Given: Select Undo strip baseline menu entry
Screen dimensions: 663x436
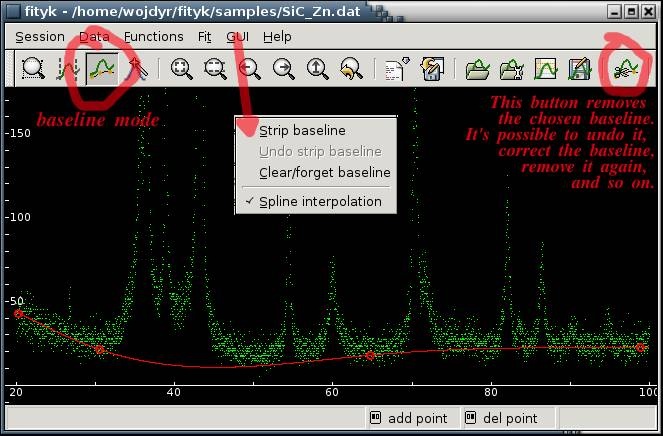Looking at the screenshot, I should pos(316,151).
